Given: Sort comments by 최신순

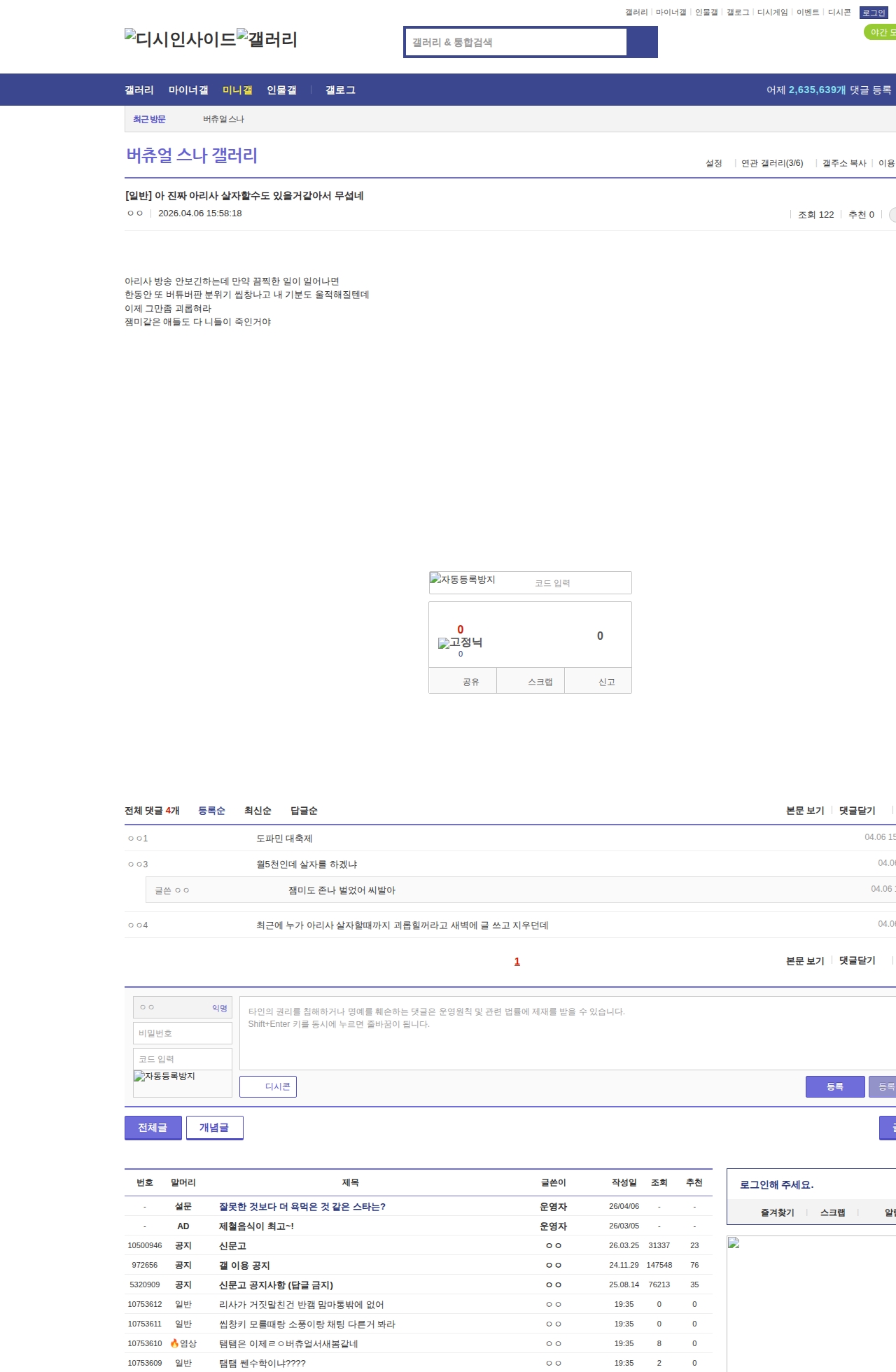Looking at the screenshot, I should (x=258, y=811).
